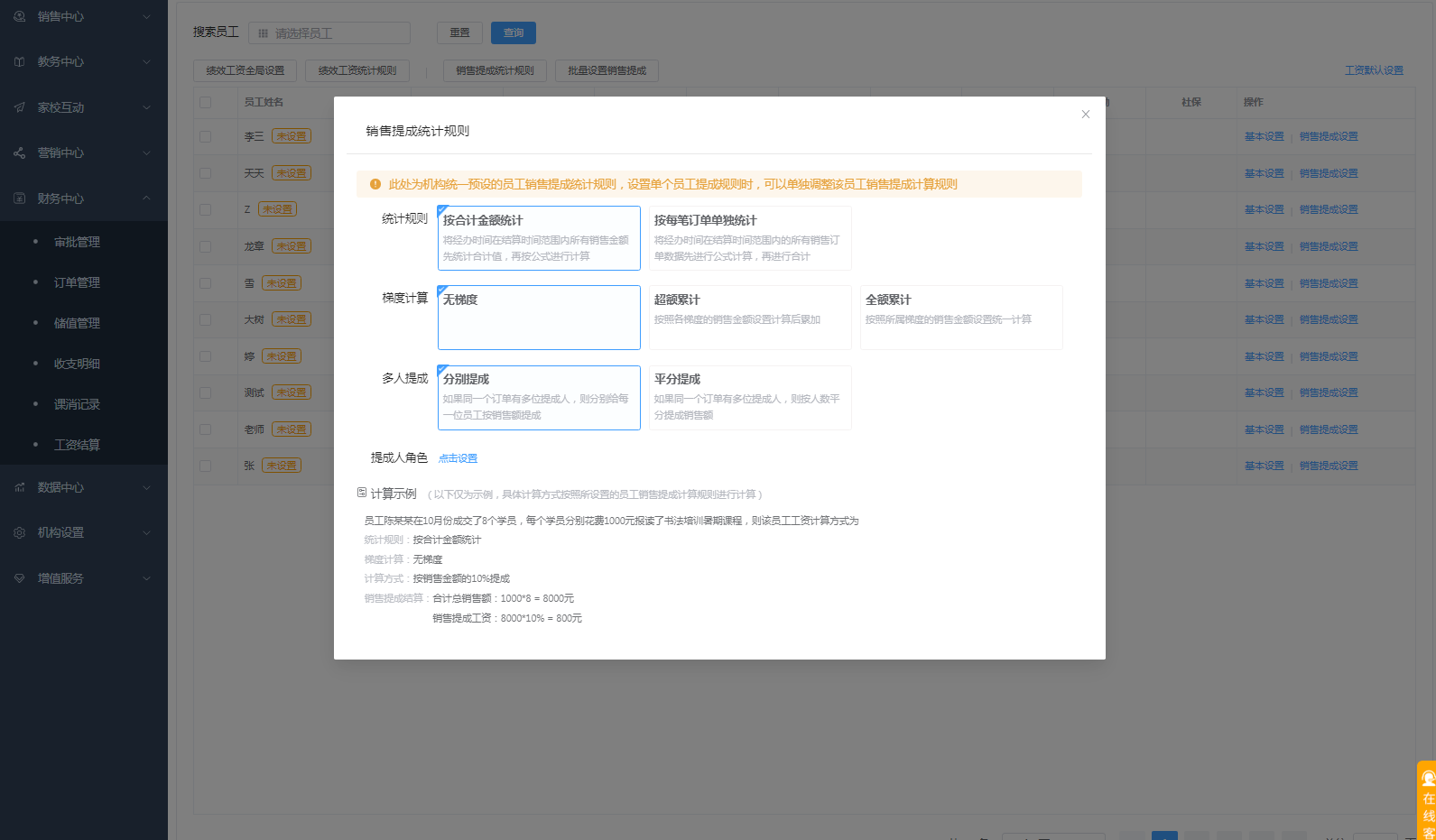Expand the 增值服务 menu chevron

pyautogui.click(x=147, y=578)
